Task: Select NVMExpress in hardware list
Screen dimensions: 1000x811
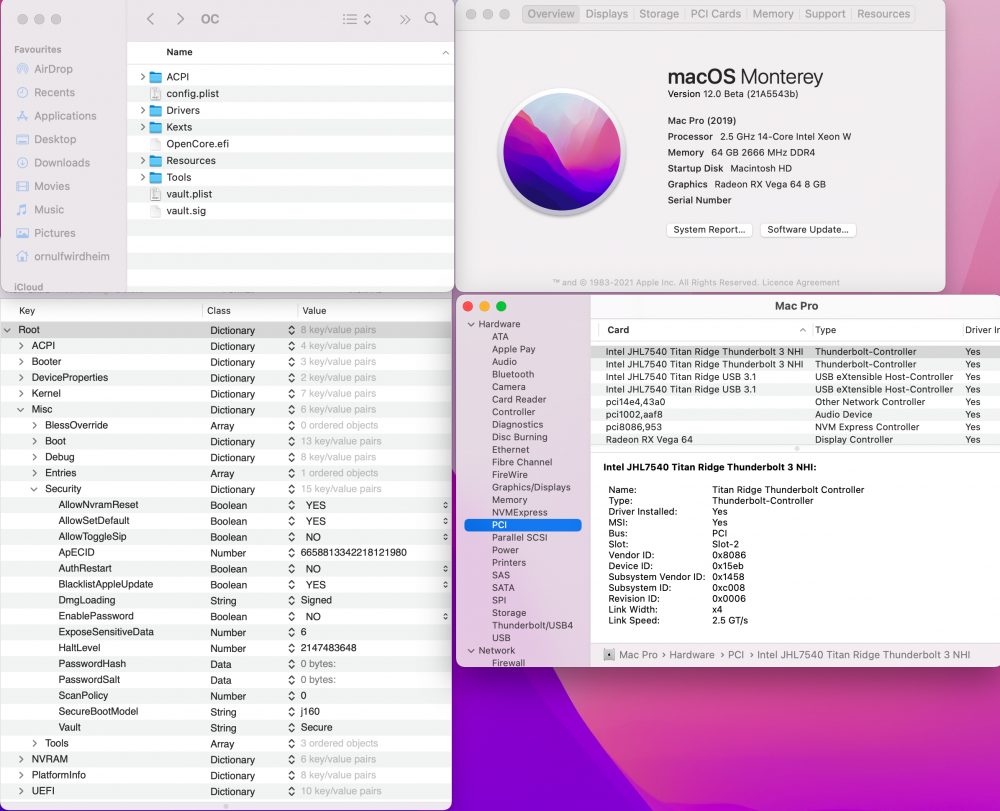Action: tap(519, 513)
